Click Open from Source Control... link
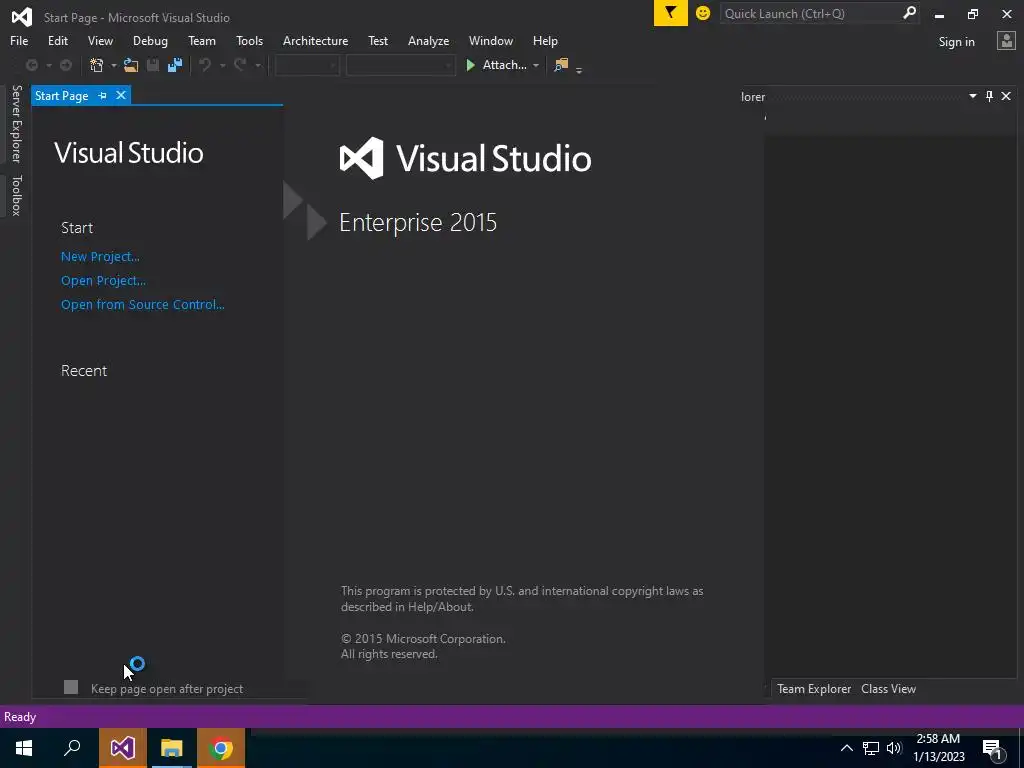Image resolution: width=1024 pixels, height=768 pixels. pos(142,304)
